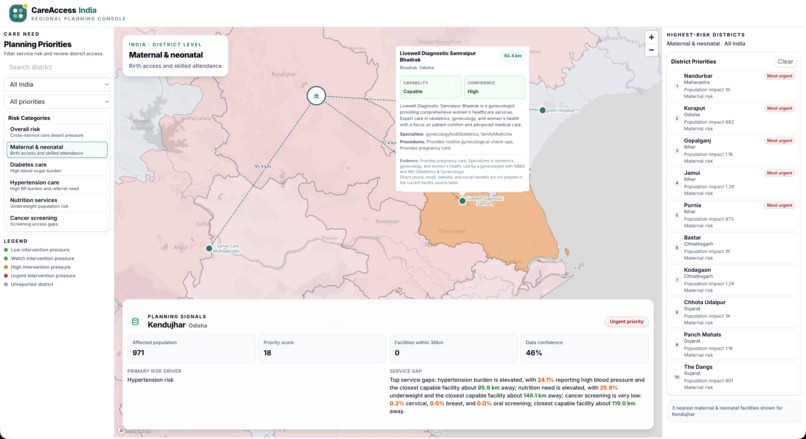Select the Diabetes care risk category
The width and height of the screenshot is (806, 439).
click(57, 167)
